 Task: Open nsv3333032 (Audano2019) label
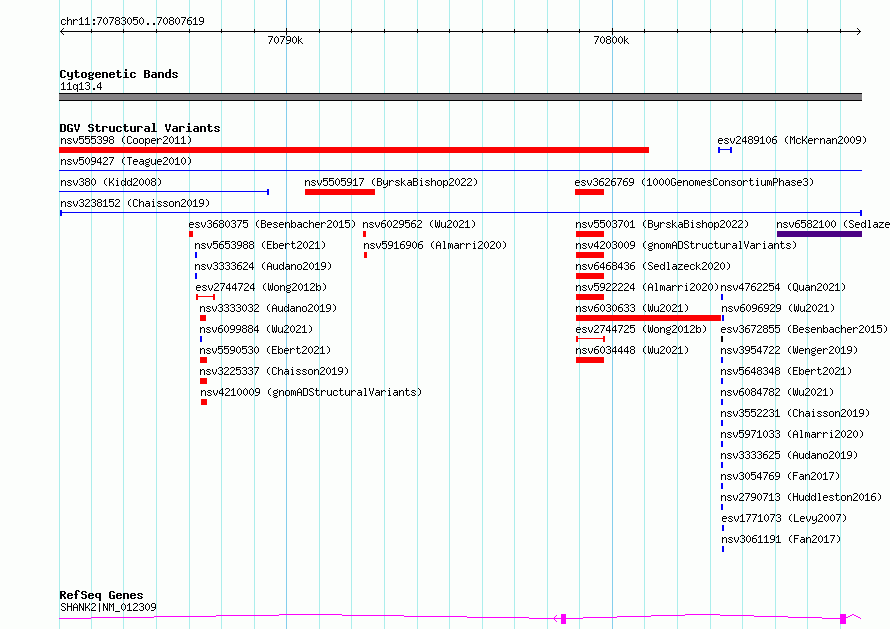pos(268,308)
